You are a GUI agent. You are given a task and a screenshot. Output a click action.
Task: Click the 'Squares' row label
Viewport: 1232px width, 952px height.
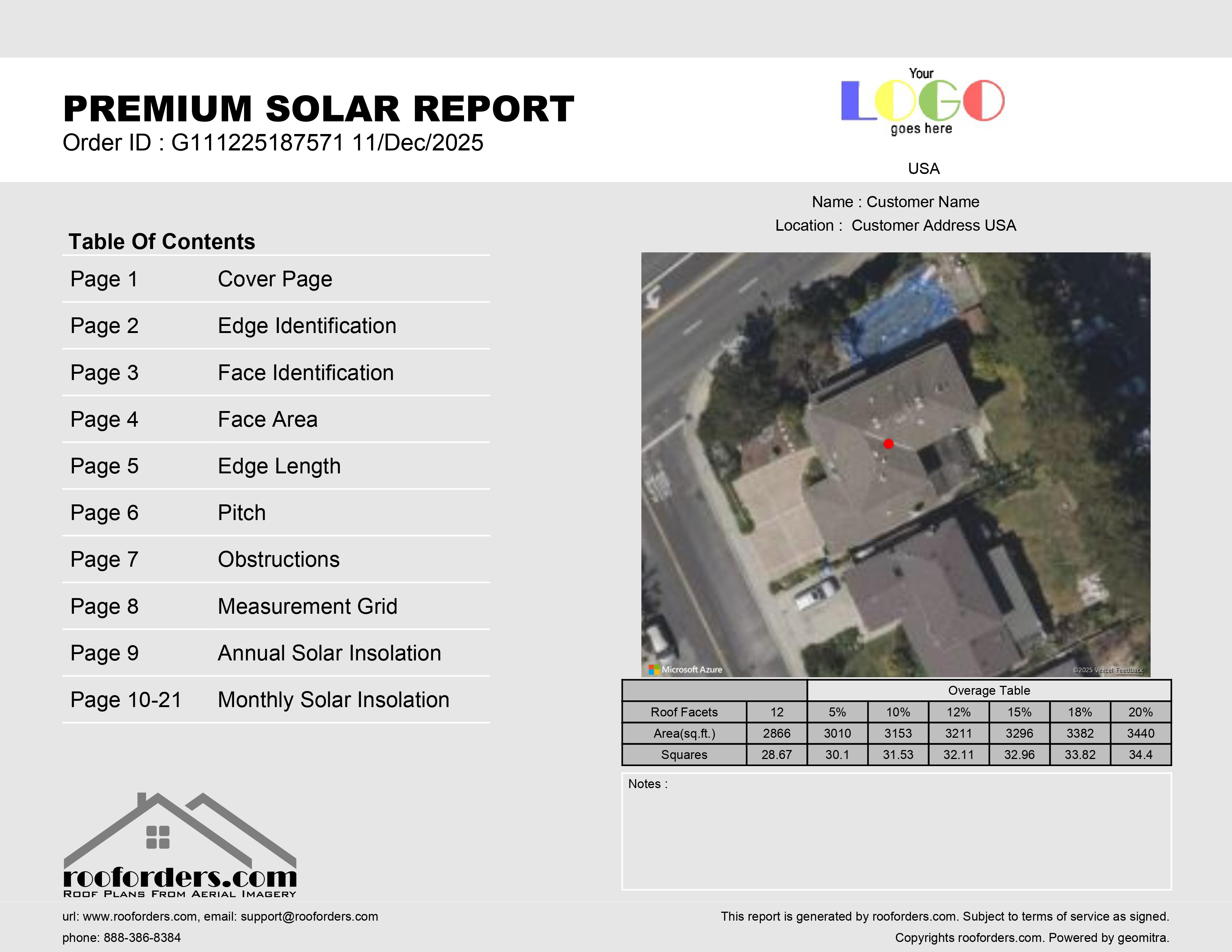[684, 755]
